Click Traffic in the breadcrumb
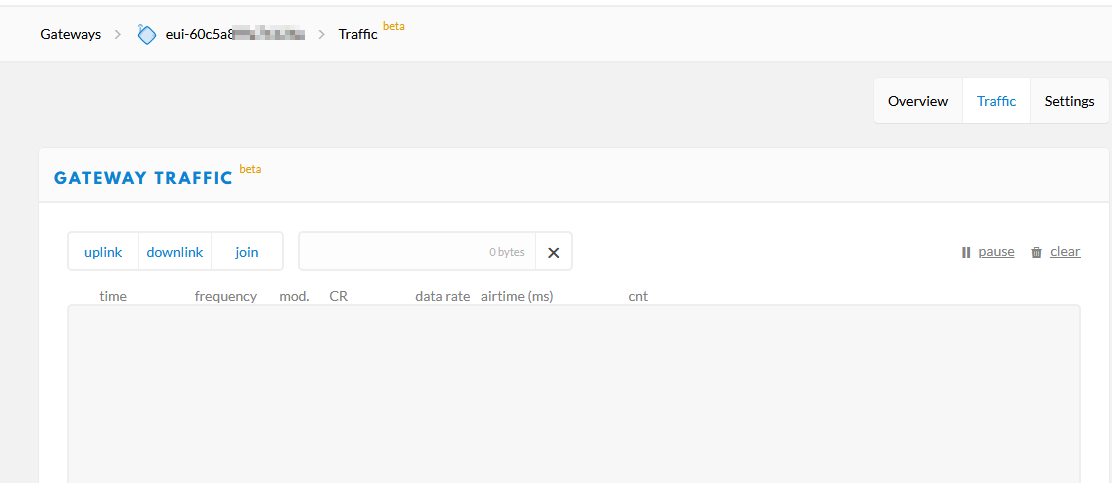The image size is (1112, 483). pyautogui.click(x=358, y=34)
